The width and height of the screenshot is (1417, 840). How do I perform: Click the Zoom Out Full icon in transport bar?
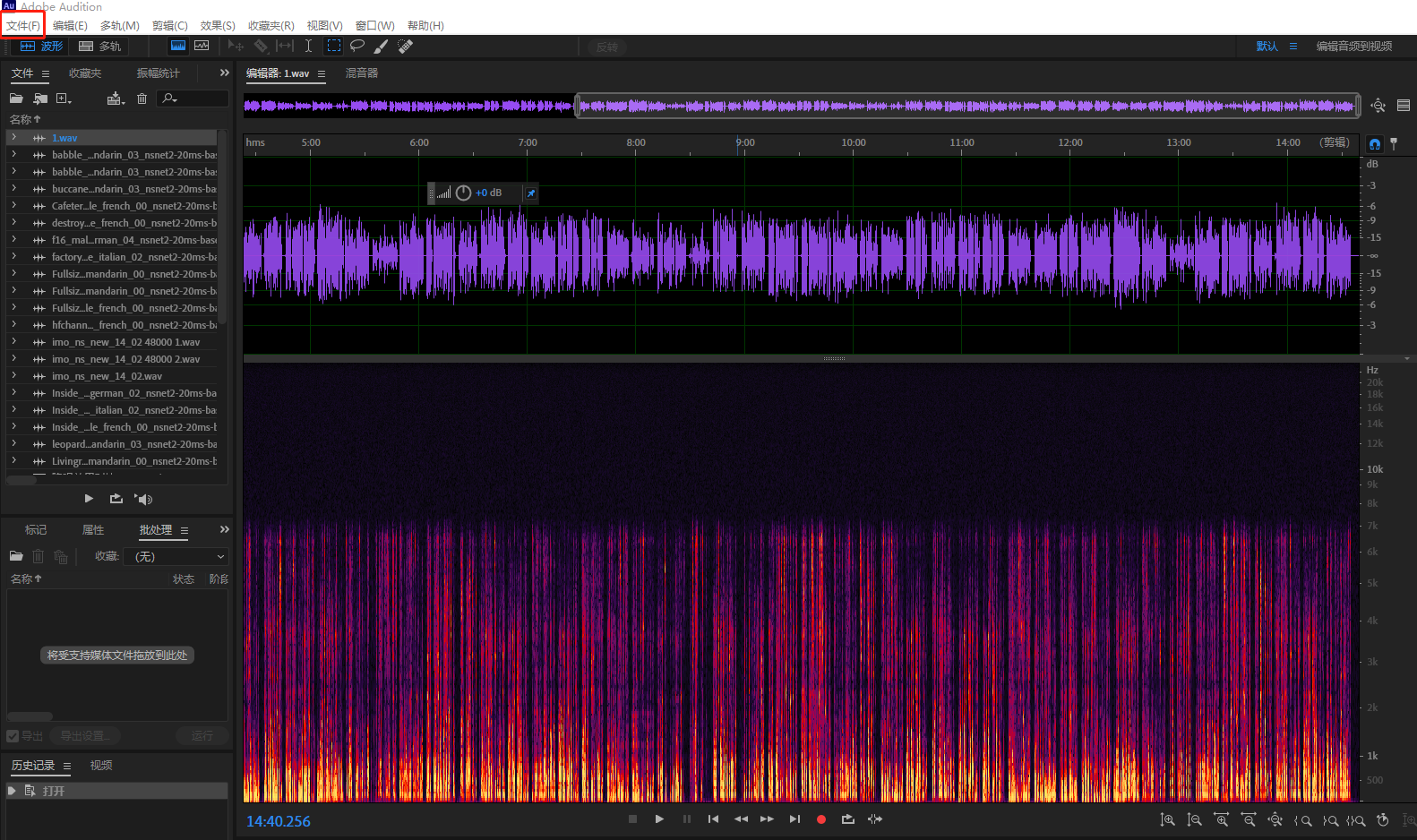coord(1275,819)
